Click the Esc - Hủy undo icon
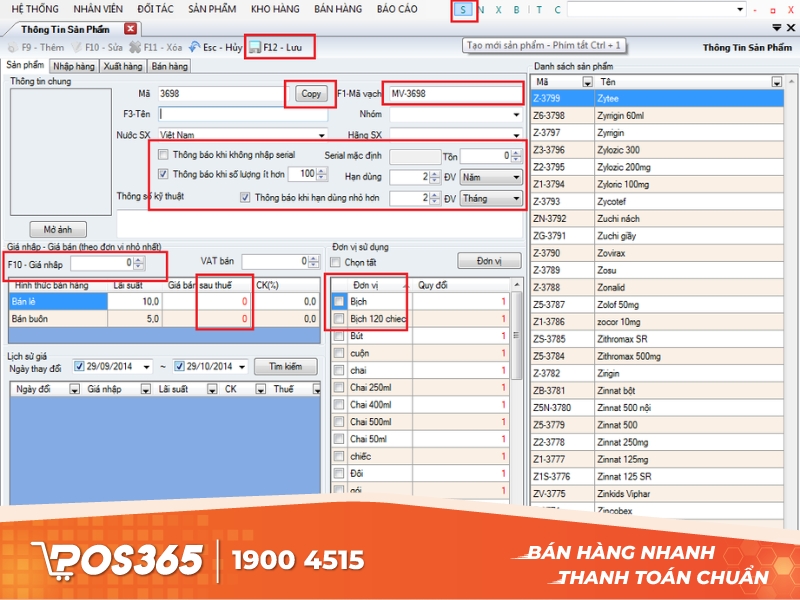This screenshot has width=800, height=600. 194,47
